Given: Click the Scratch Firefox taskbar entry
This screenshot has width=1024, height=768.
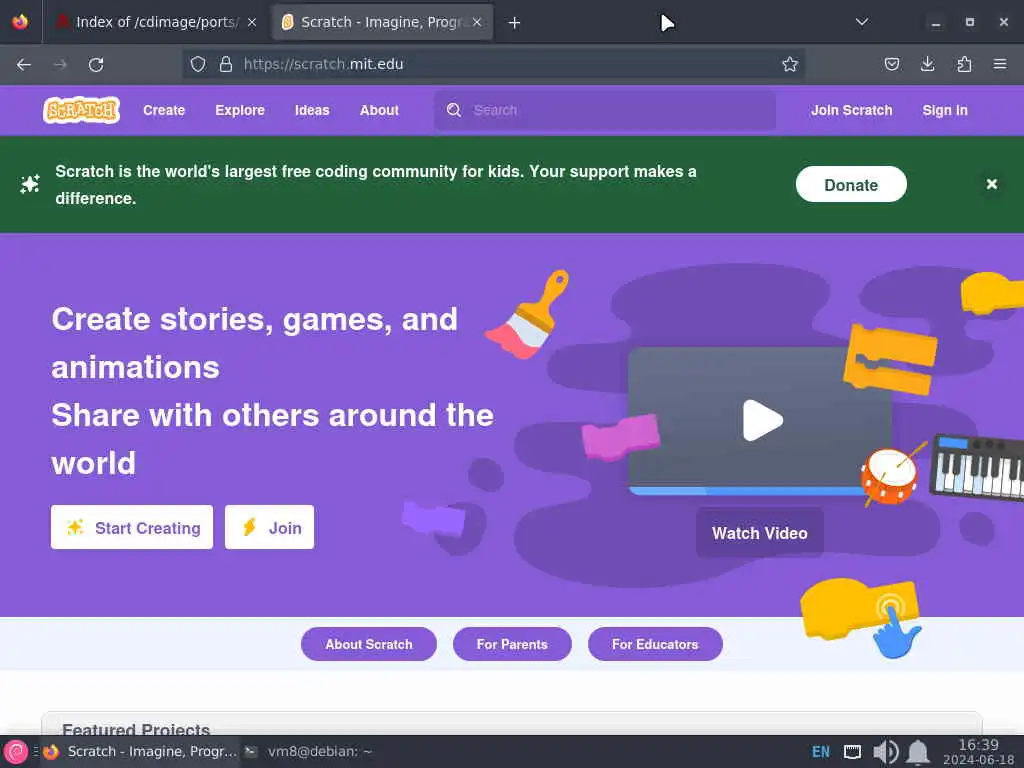Looking at the screenshot, I should tap(140, 752).
